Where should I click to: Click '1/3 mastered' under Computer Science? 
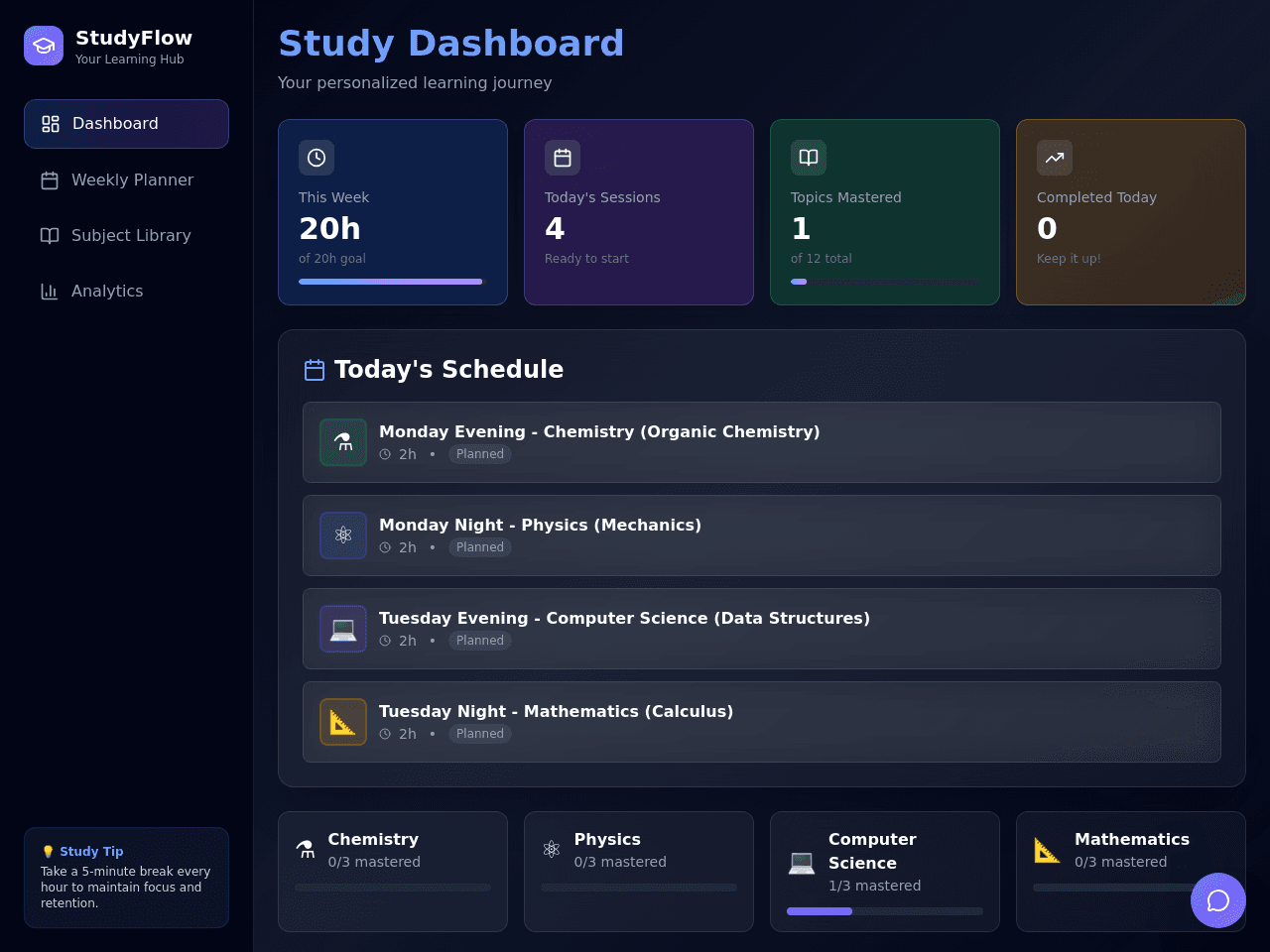pos(875,887)
